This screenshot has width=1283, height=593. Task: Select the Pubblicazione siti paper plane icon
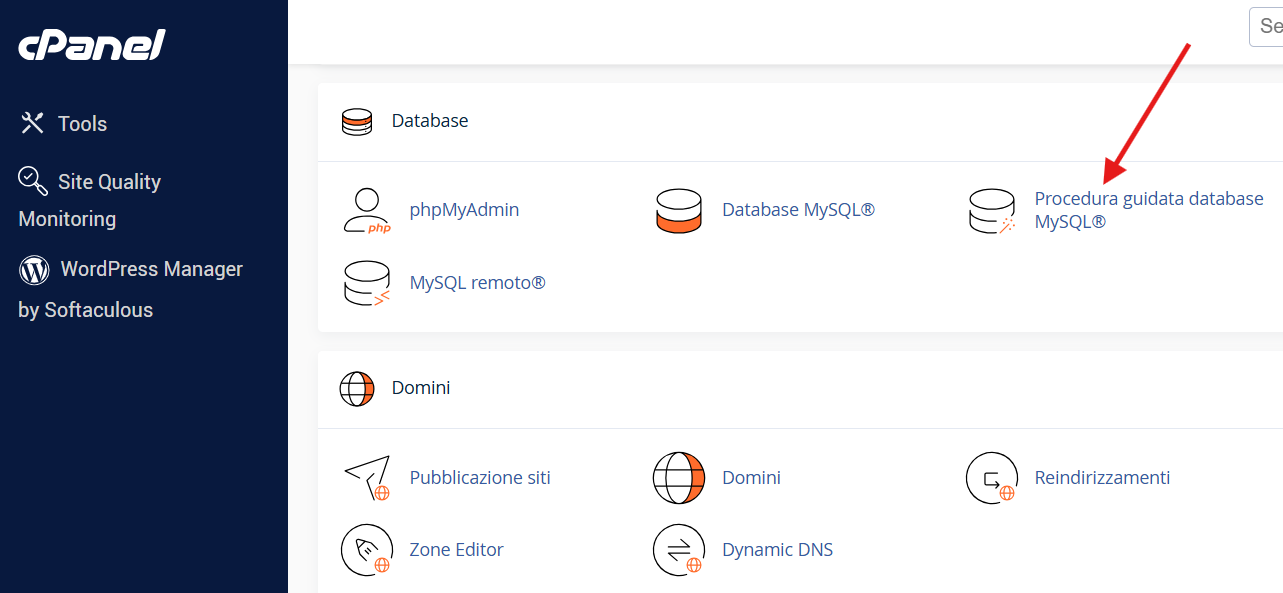[367, 478]
